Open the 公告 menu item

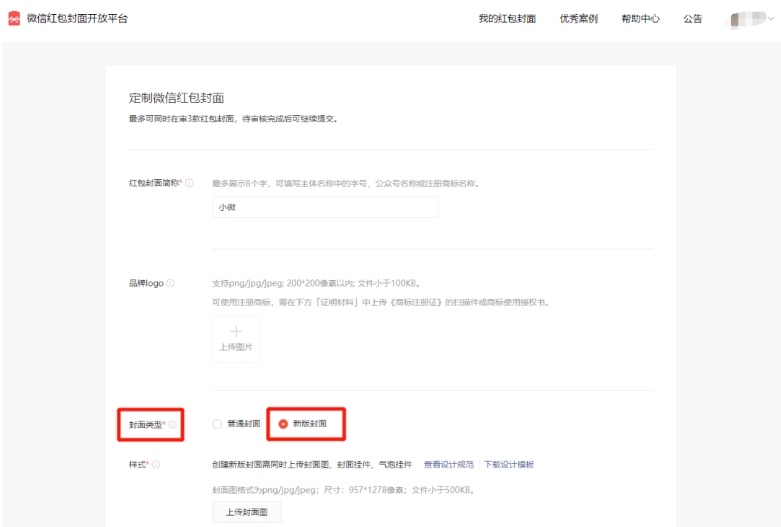pyautogui.click(x=692, y=19)
